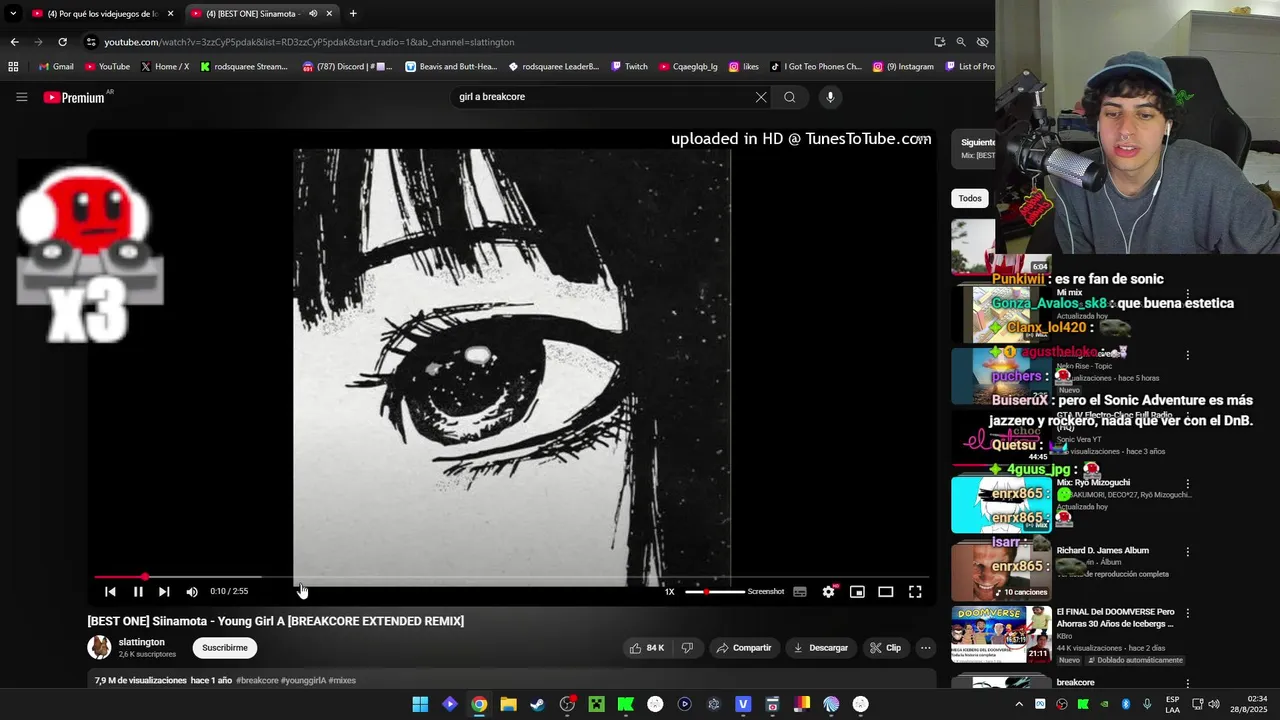
Task: Open the browser zoom magnifier icon
Action: (x=961, y=42)
